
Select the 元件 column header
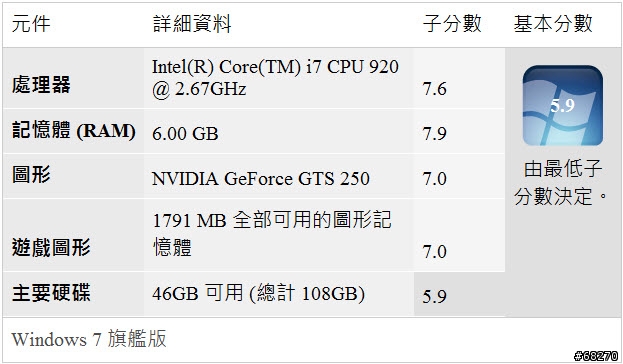pyautogui.click(x=31, y=23)
